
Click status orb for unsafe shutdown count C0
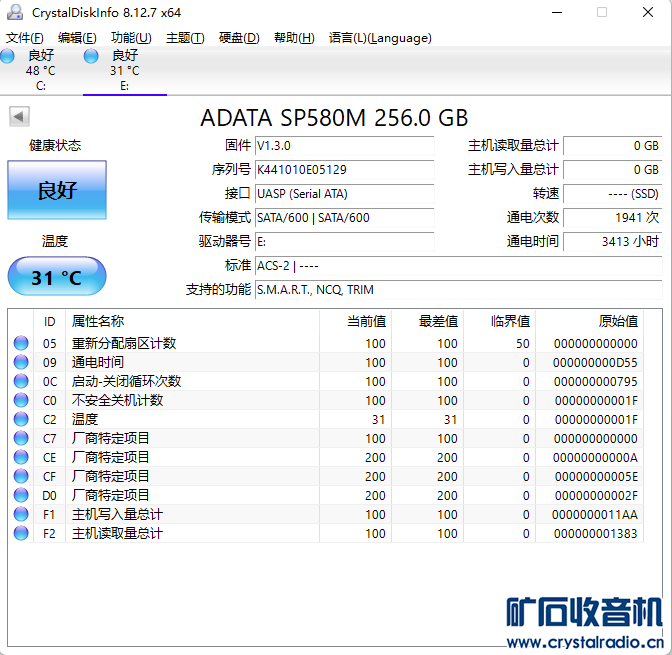point(21,400)
